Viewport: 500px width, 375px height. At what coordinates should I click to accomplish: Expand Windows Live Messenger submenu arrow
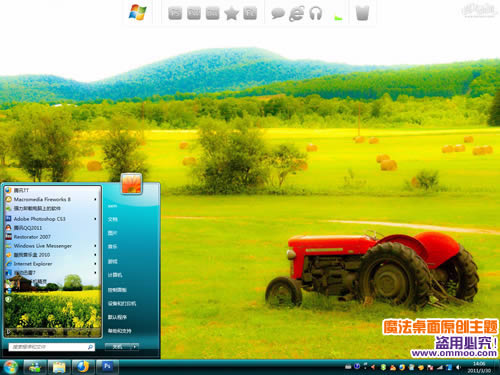tap(95, 246)
